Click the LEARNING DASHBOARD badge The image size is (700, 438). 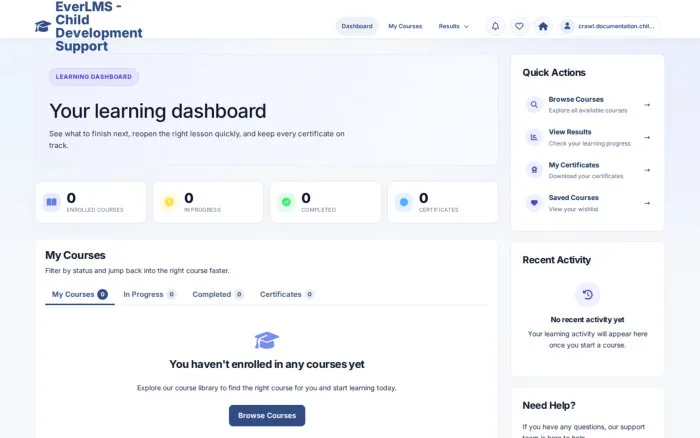(94, 77)
